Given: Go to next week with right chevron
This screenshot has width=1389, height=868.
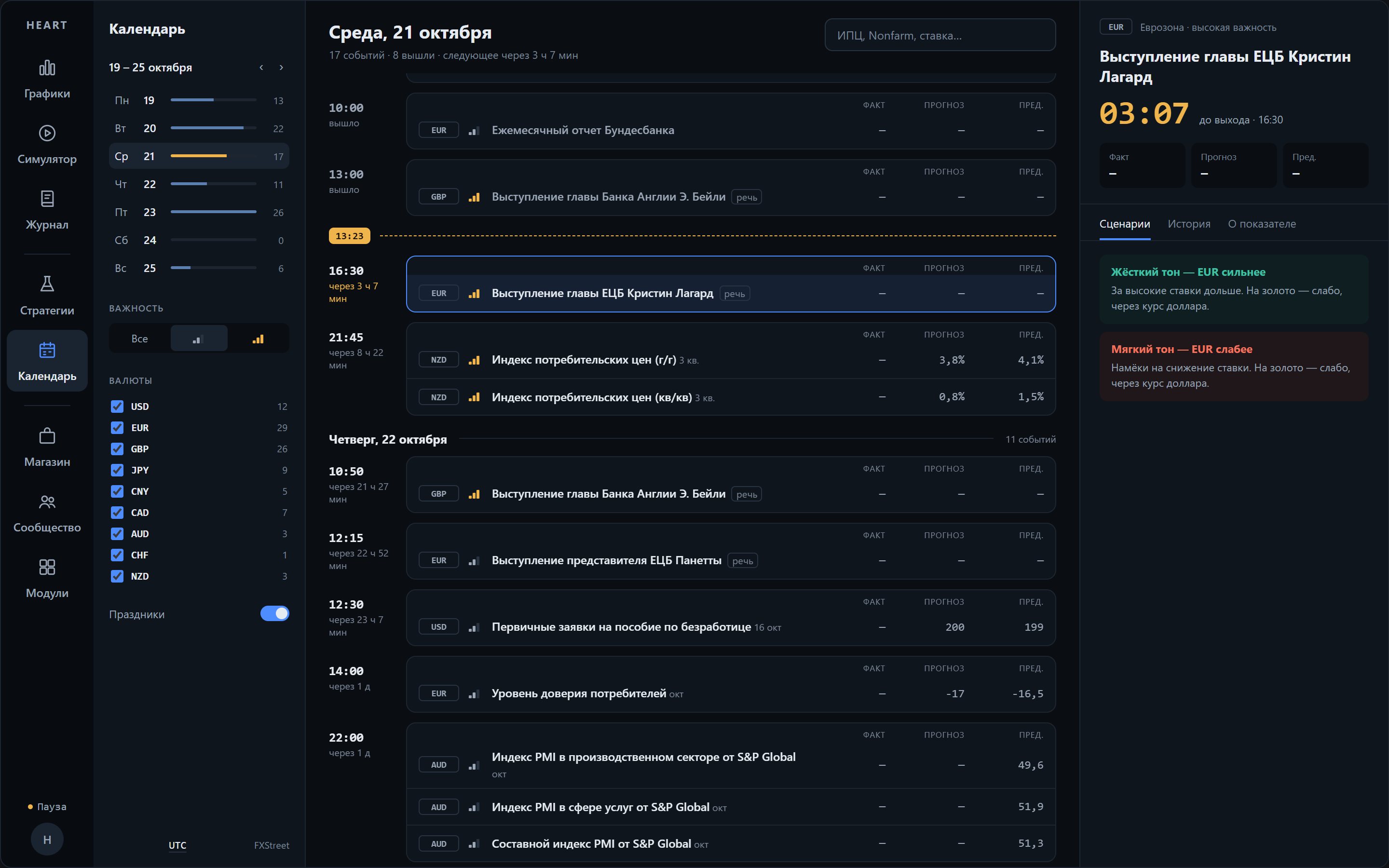Looking at the screenshot, I should coord(281,67).
